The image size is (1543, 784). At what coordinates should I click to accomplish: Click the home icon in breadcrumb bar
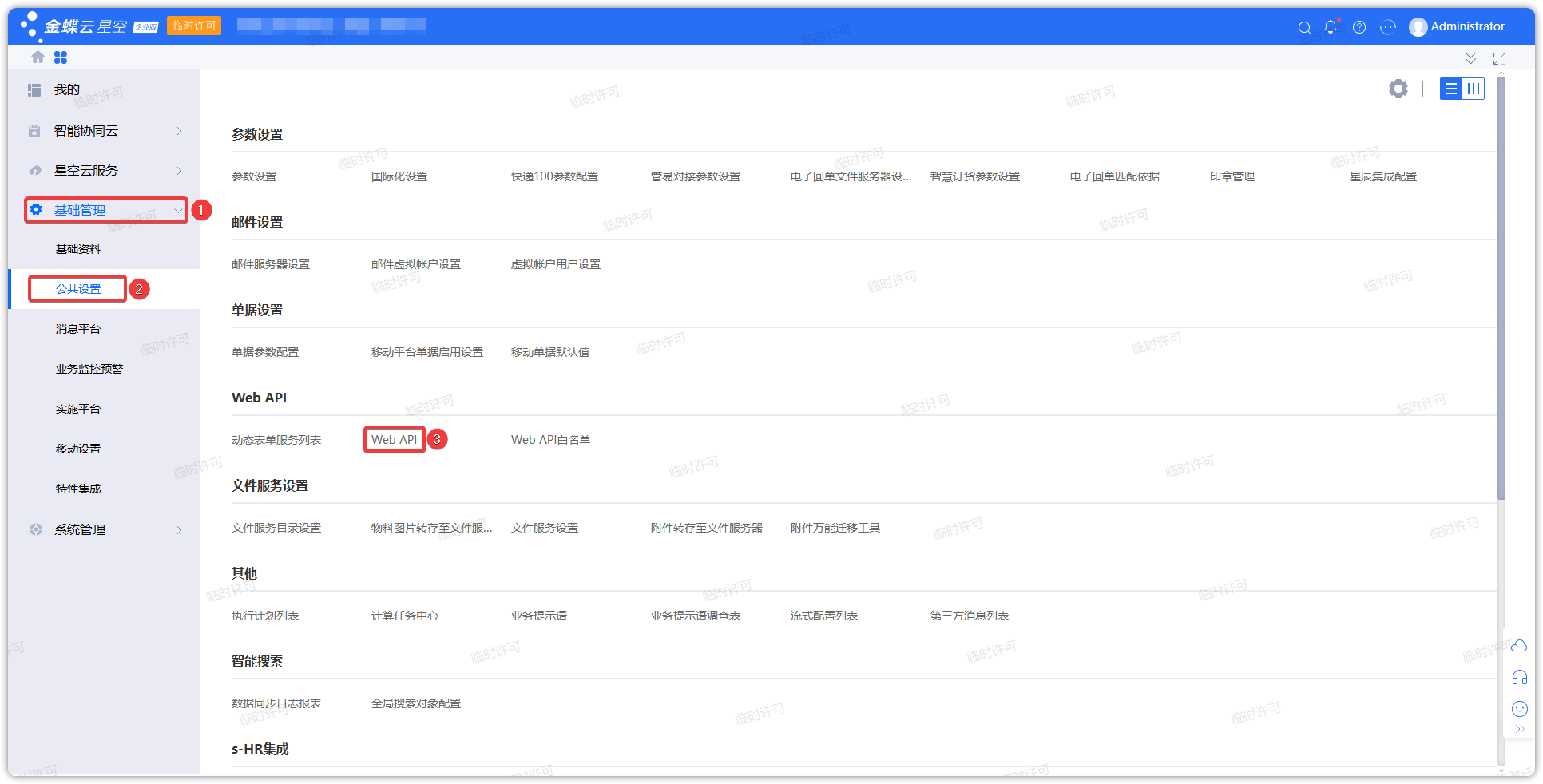38,57
